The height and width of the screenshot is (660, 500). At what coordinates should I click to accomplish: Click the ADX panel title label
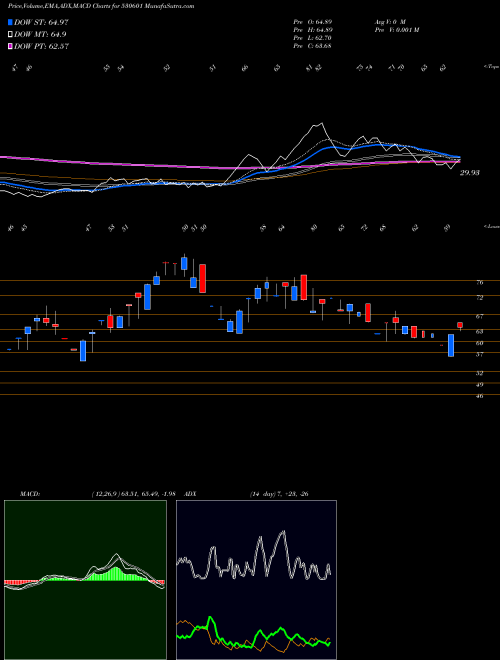[191, 494]
